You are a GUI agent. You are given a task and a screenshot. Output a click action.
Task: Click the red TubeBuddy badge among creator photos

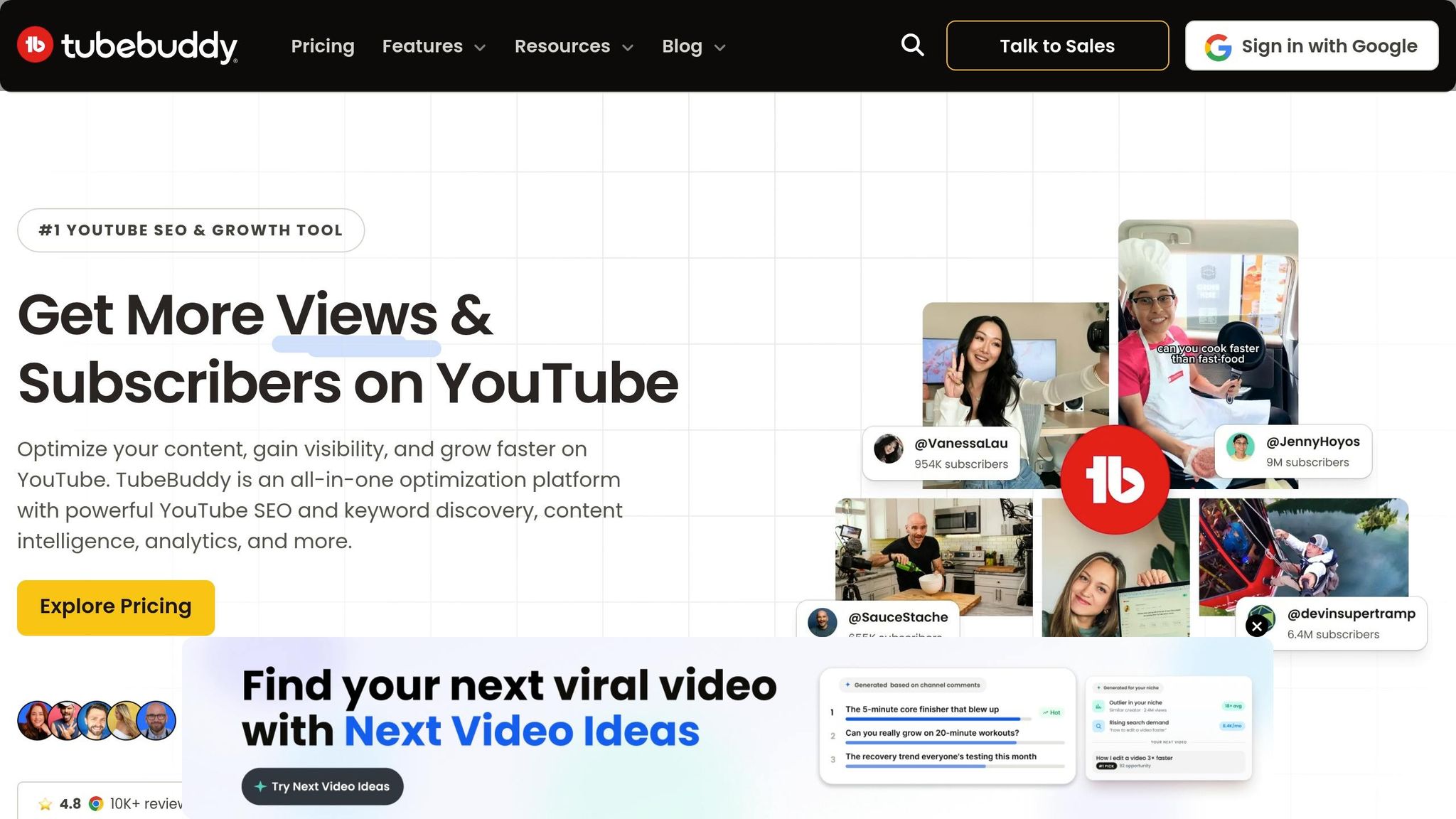pos(1115,480)
